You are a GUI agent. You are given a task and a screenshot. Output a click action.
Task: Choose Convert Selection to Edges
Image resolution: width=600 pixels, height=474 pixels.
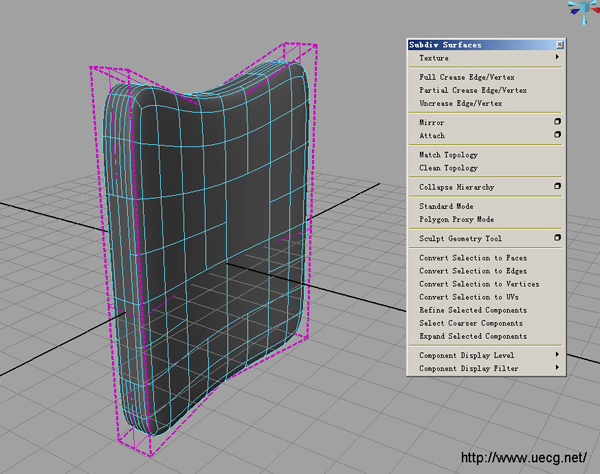pyautogui.click(x=473, y=271)
